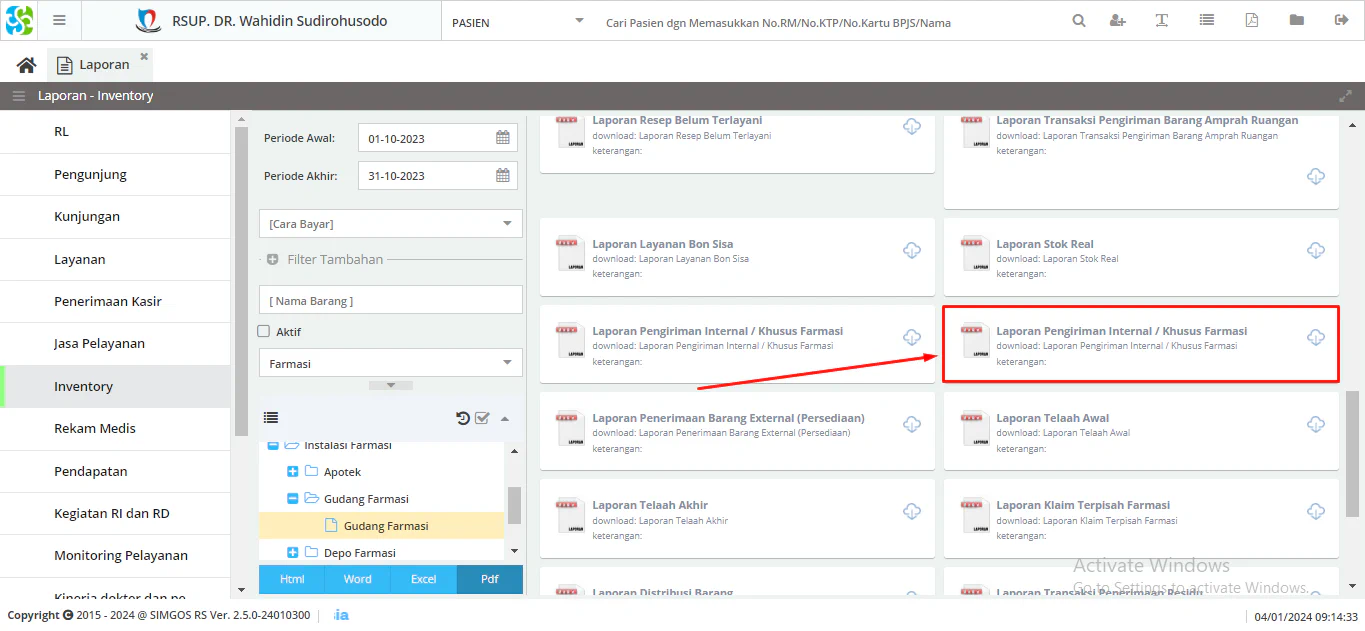Expand the Apotek tree node
This screenshot has height=631, width=1365.
[x=293, y=471]
